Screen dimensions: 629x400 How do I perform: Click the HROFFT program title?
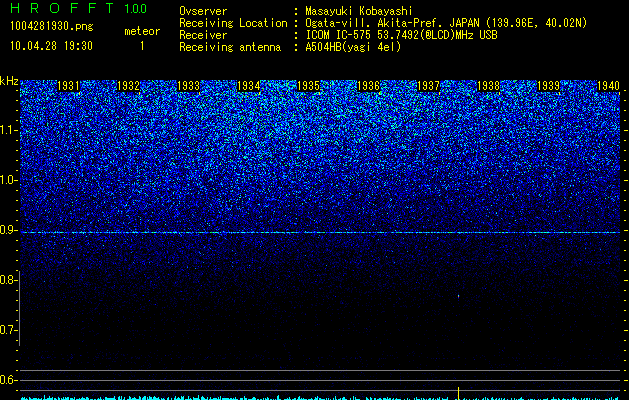pos(61,8)
